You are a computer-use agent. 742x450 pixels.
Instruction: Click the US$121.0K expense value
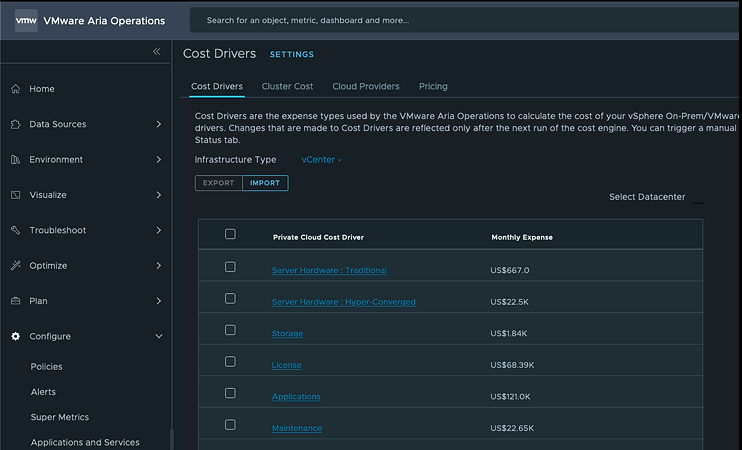tap(510, 397)
